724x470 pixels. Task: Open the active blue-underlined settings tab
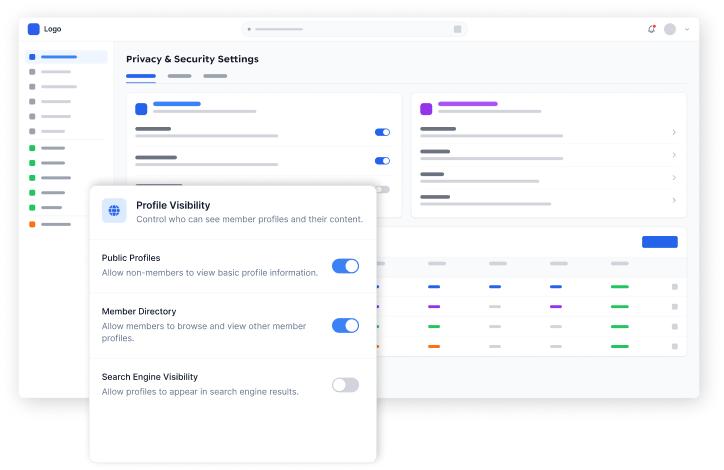pos(141,76)
